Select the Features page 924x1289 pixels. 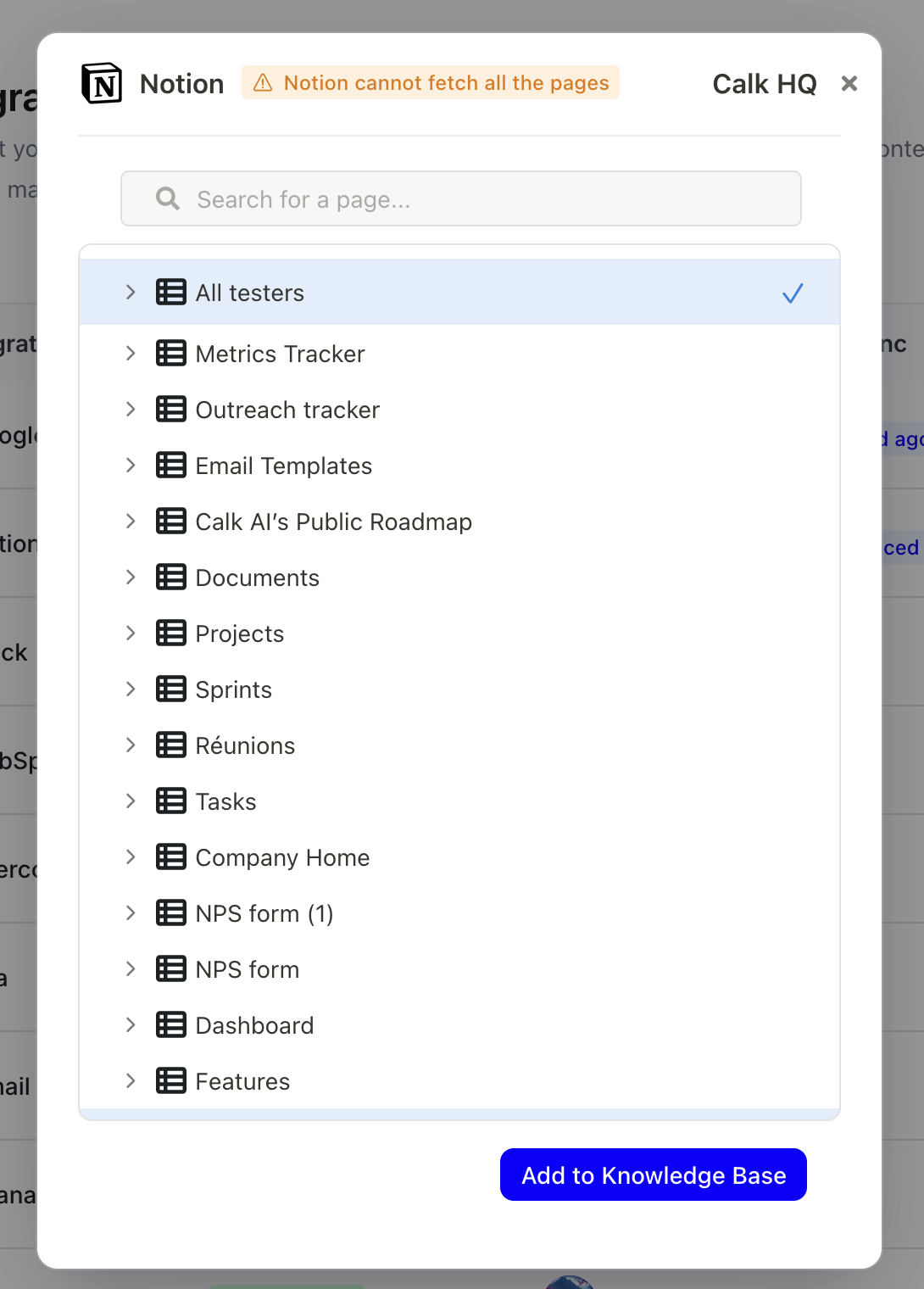point(243,1081)
